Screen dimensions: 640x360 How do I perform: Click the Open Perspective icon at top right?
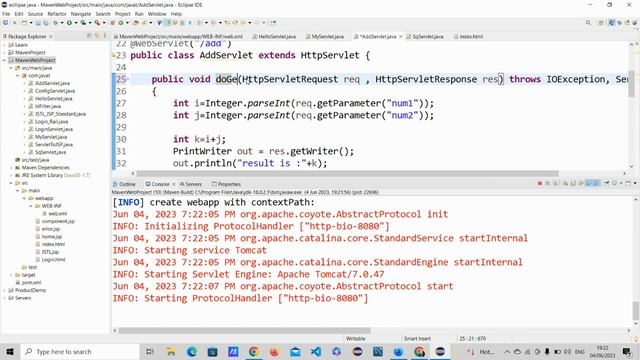(x=601, y=23)
